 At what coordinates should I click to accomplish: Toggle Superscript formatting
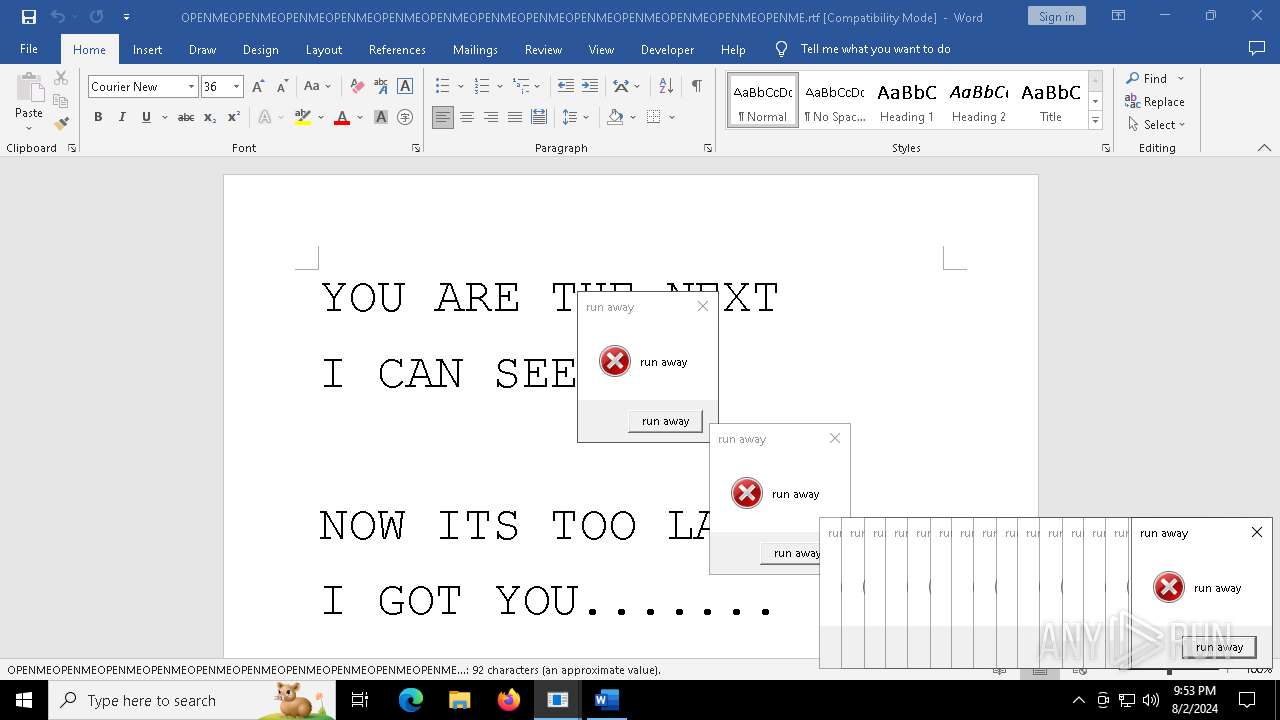click(234, 117)
